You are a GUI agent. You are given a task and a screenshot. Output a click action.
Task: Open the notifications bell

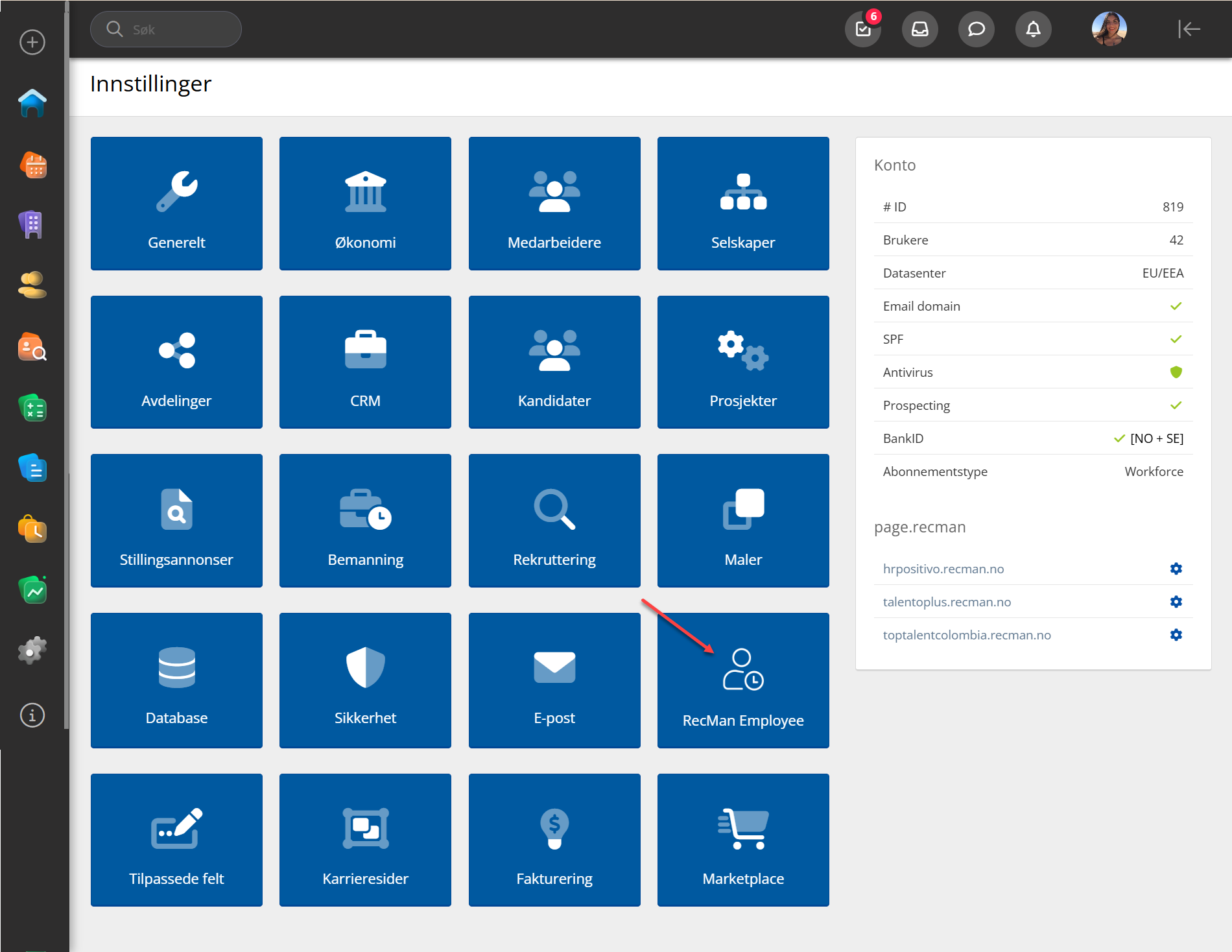(1033, 29)
